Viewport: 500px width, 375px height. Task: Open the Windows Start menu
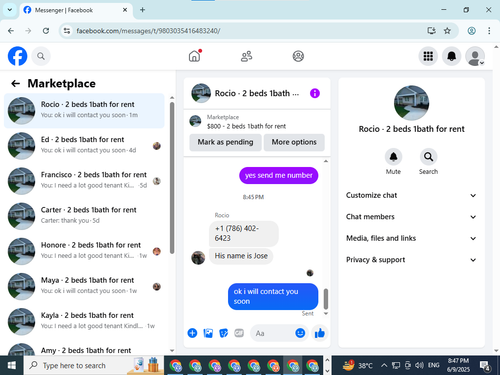coord(12,366)
